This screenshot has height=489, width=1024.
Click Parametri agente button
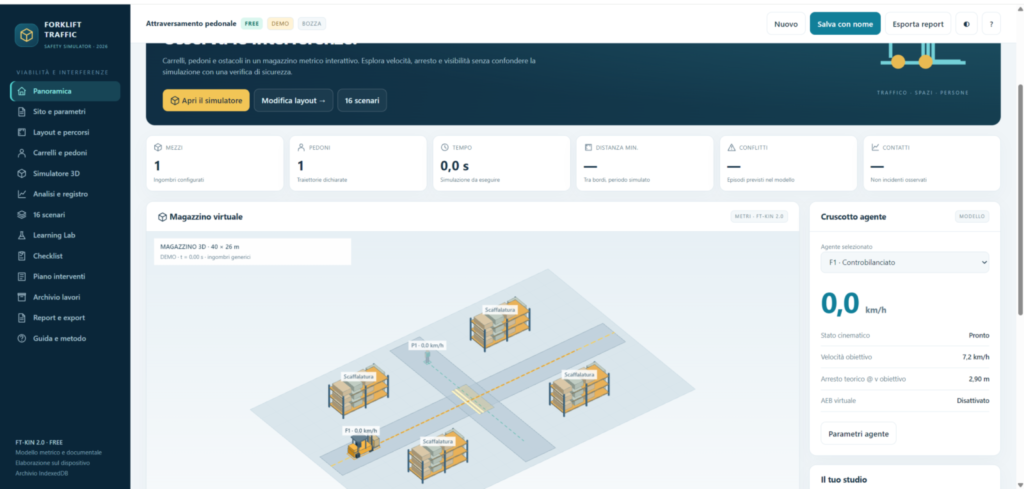click(x=858, y=434)
